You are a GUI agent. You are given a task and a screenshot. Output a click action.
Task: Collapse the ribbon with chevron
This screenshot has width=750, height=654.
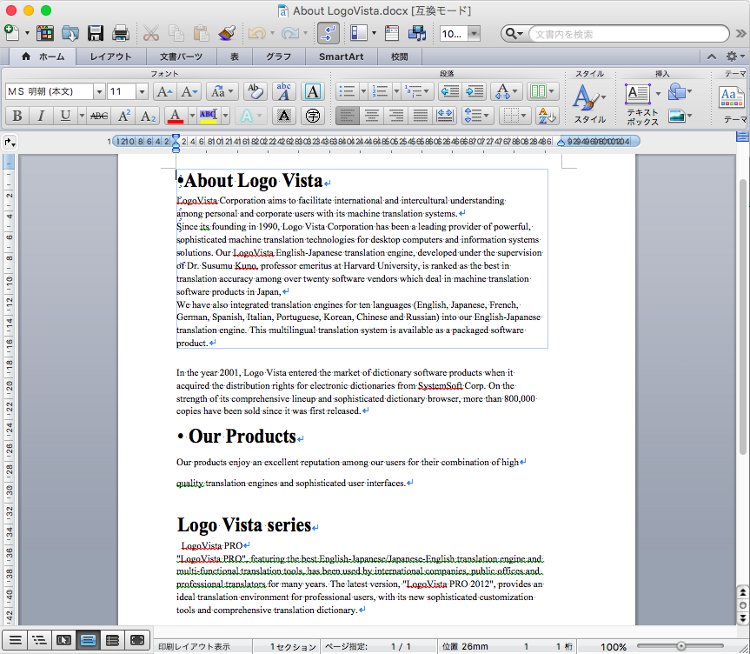click(711, 56)
